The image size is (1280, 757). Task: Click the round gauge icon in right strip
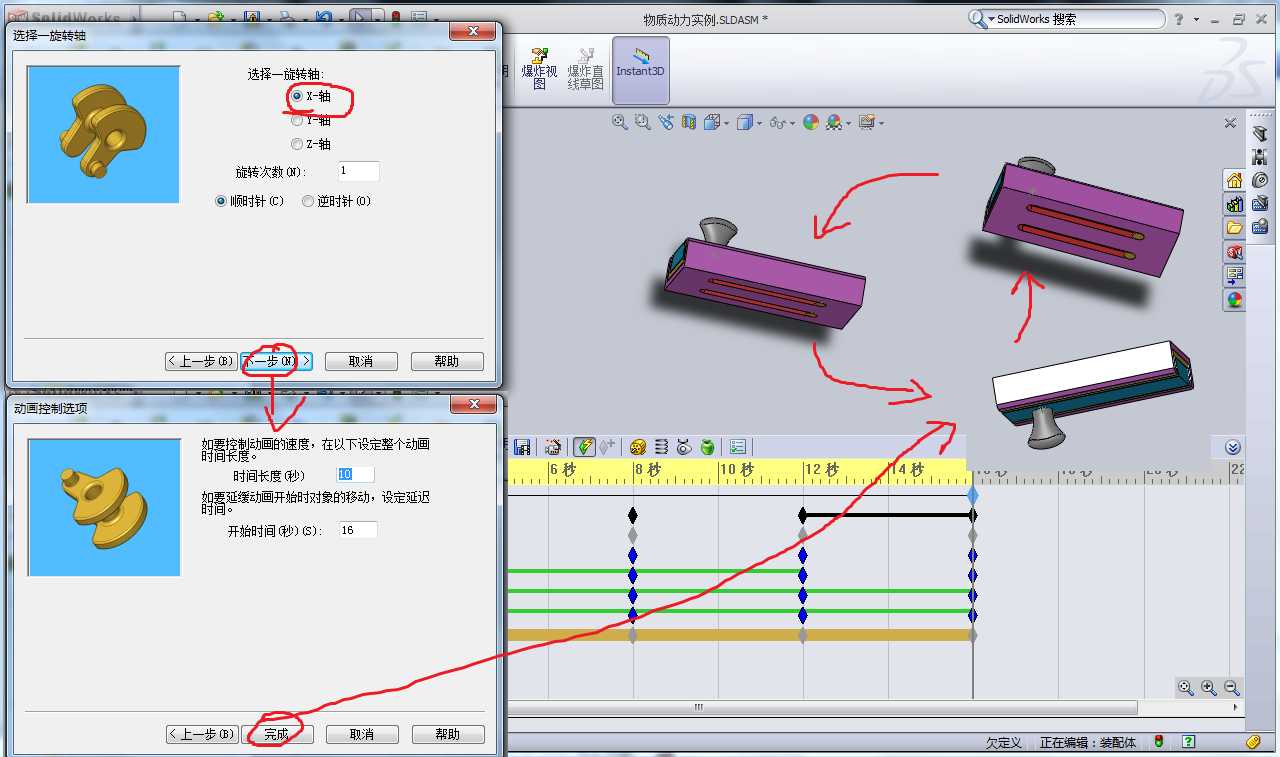[1260, 180]
